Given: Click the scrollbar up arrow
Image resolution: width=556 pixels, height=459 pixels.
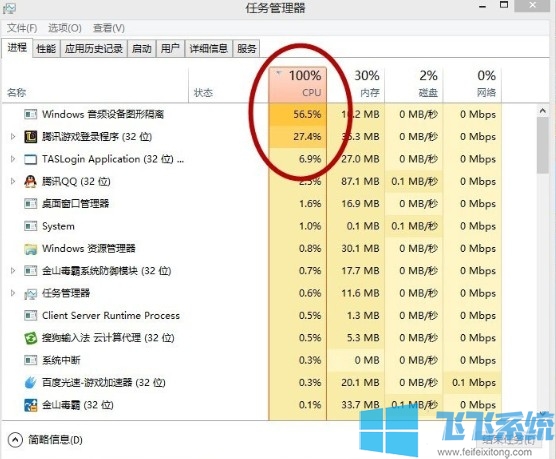Looking at the screenshot, I should 543,111.
